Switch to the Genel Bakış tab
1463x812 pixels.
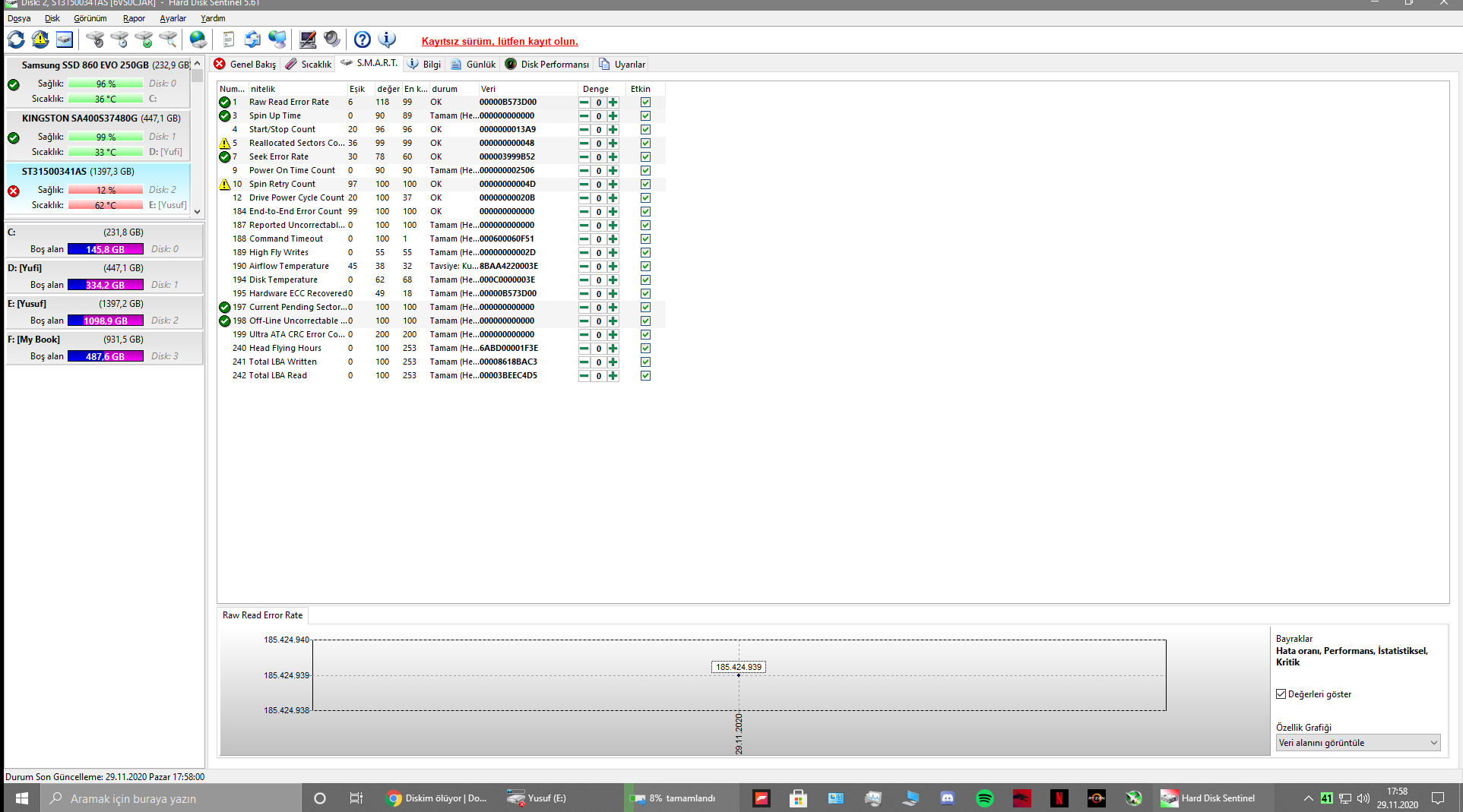[x=245, y=65]
